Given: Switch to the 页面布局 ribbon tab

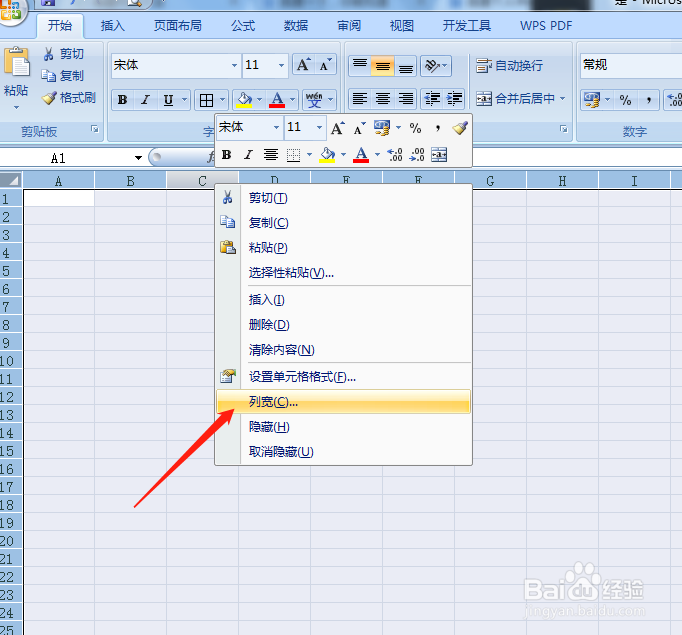Looking at the screenshot, I should click(x=177, y=26).
